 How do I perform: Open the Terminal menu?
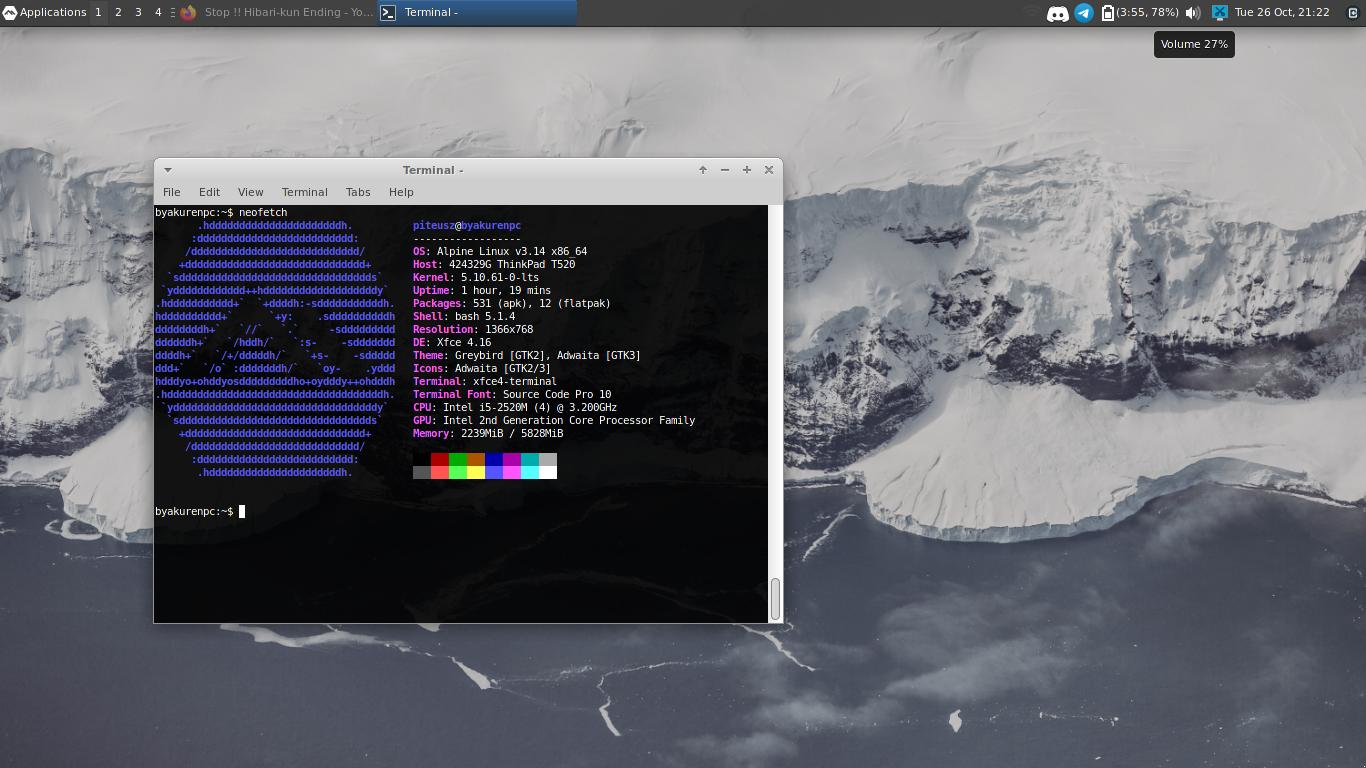tap(304, 192)
